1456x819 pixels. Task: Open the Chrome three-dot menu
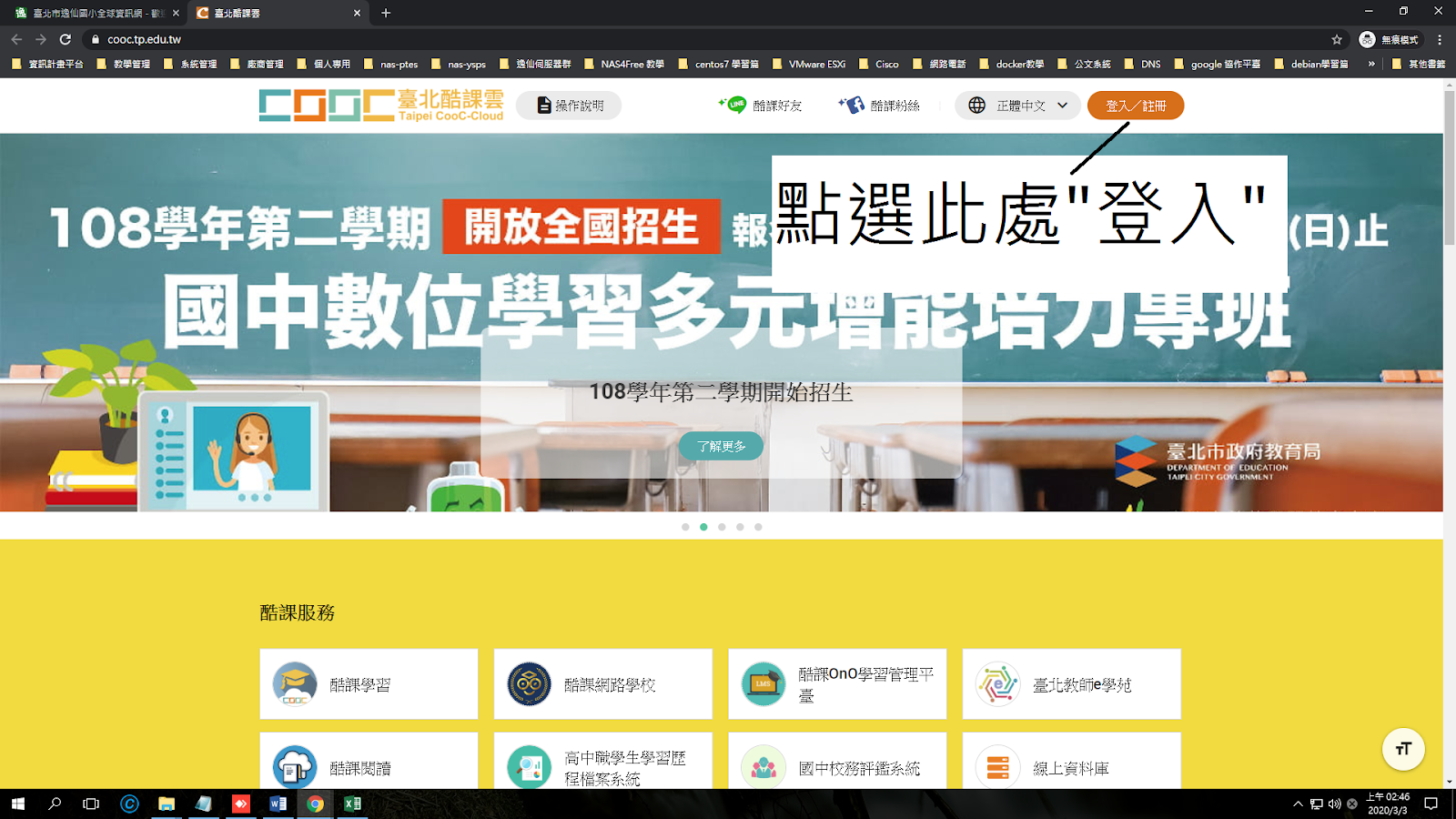1440,39
